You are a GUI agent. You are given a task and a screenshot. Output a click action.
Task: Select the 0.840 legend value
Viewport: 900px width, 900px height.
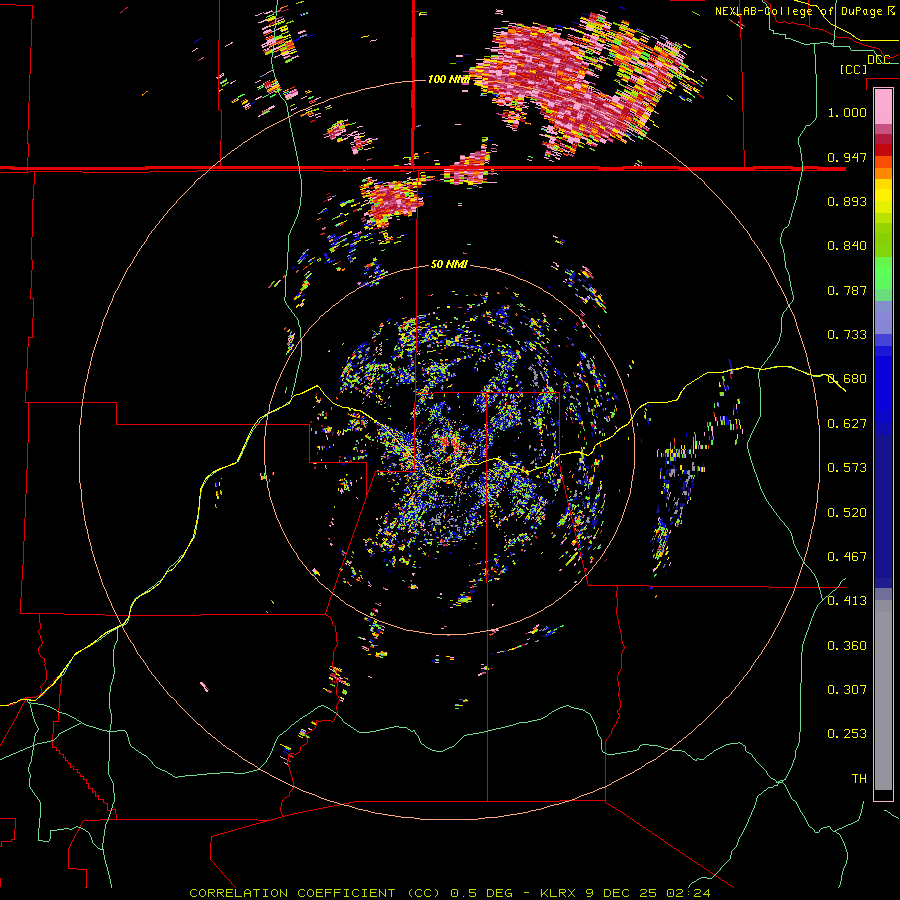click(847, 246)
